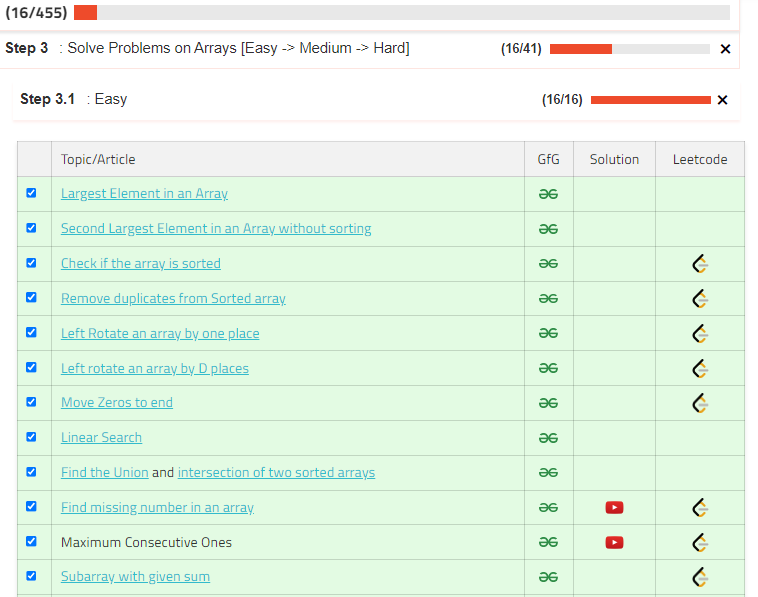The height and width of the screenshot is (597, 758).
Task: Open GfG icon for Maximum Consecutive Ones
Action: 548,542
